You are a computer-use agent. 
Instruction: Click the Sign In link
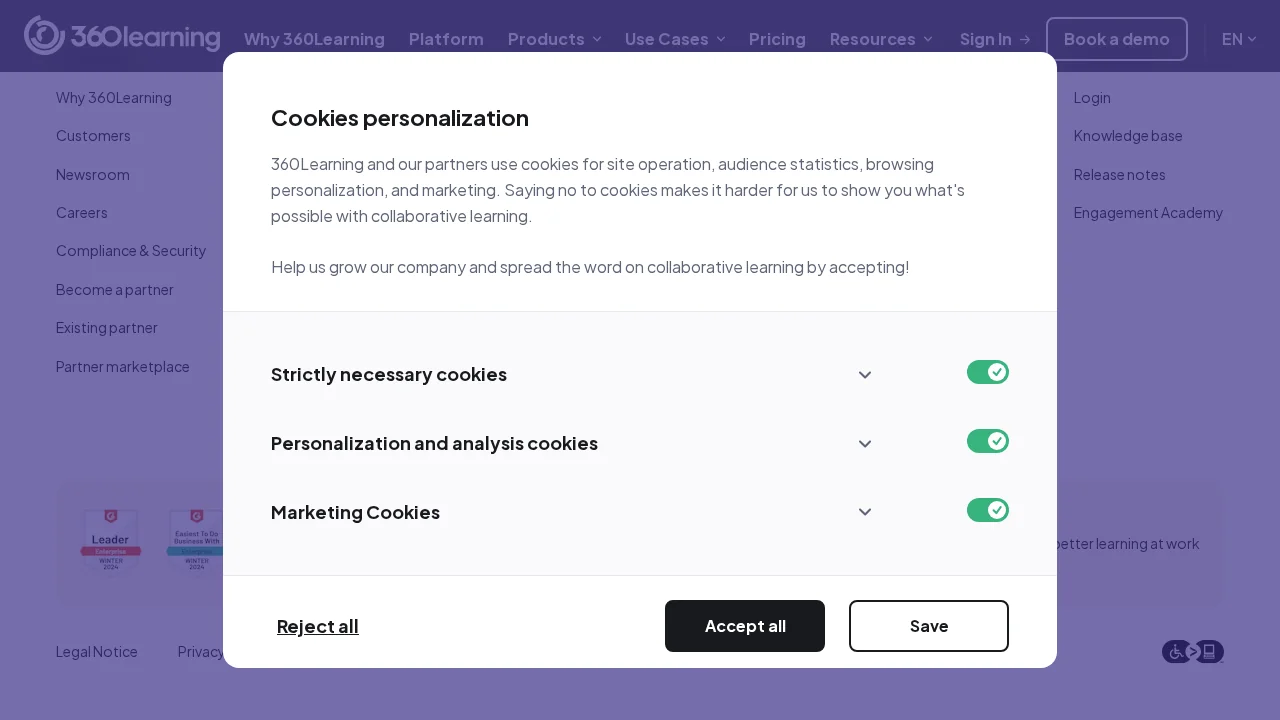[x=994, y=39]
